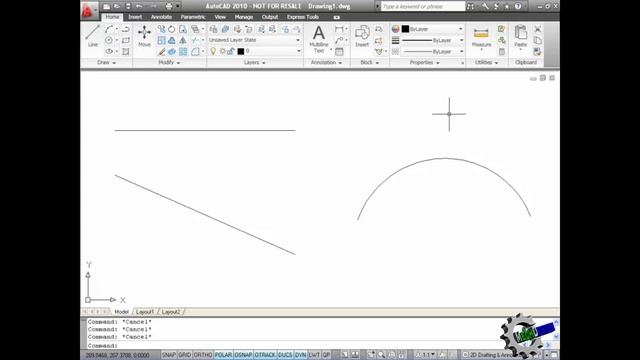This screenshot has width=640, height=360.
Task: Click the Multiline Text tool
Action: pos(319,39)
